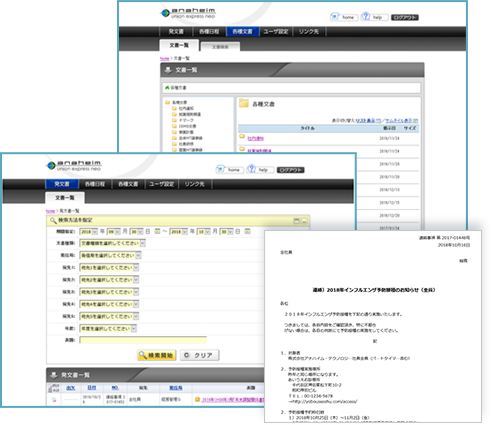This screenshot has width=491, height=425.
Task: Select 各種日程 in the front window menu bar
Action: click(x=95, y=184)
